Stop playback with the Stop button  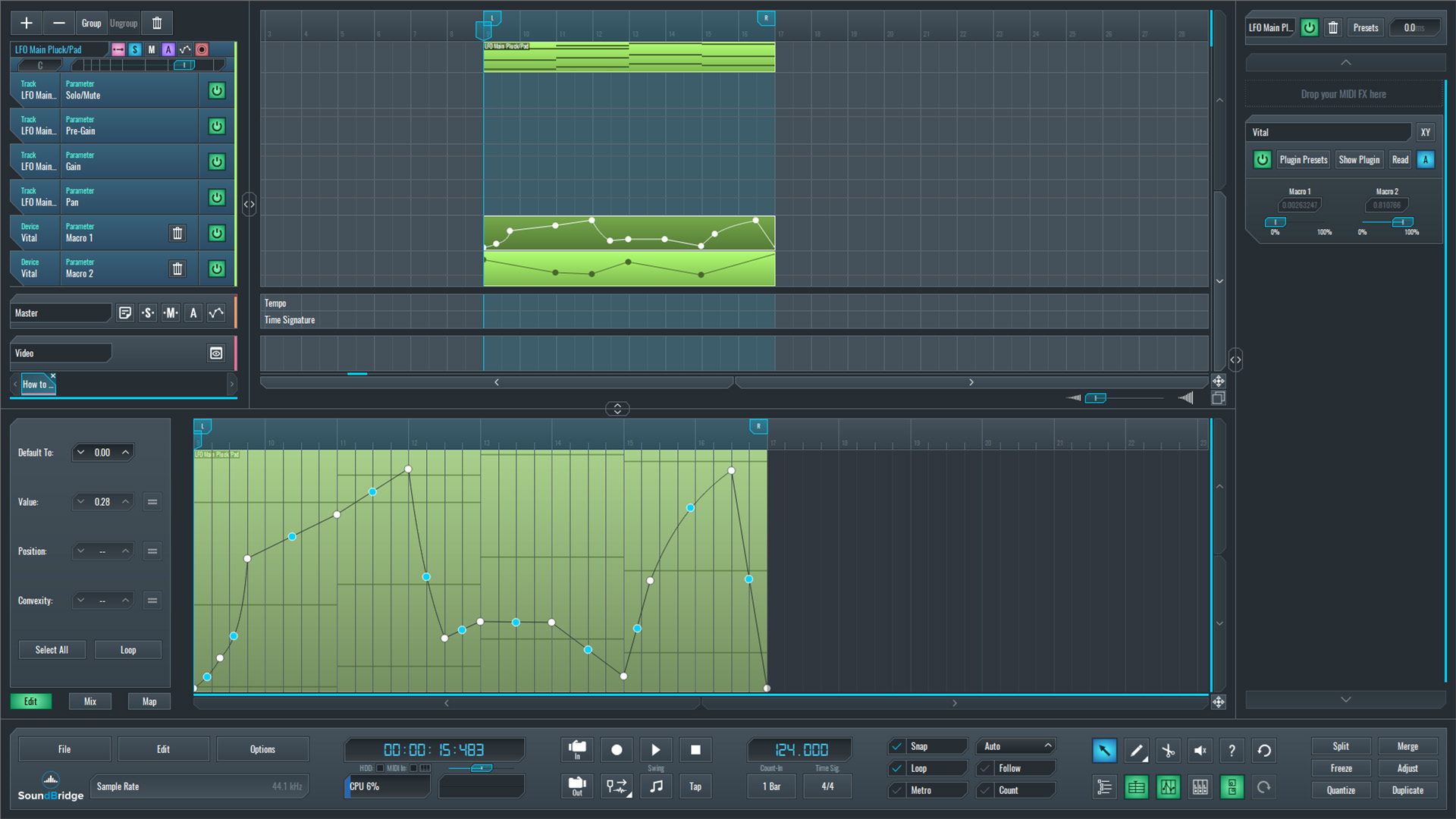click(695, 750)
